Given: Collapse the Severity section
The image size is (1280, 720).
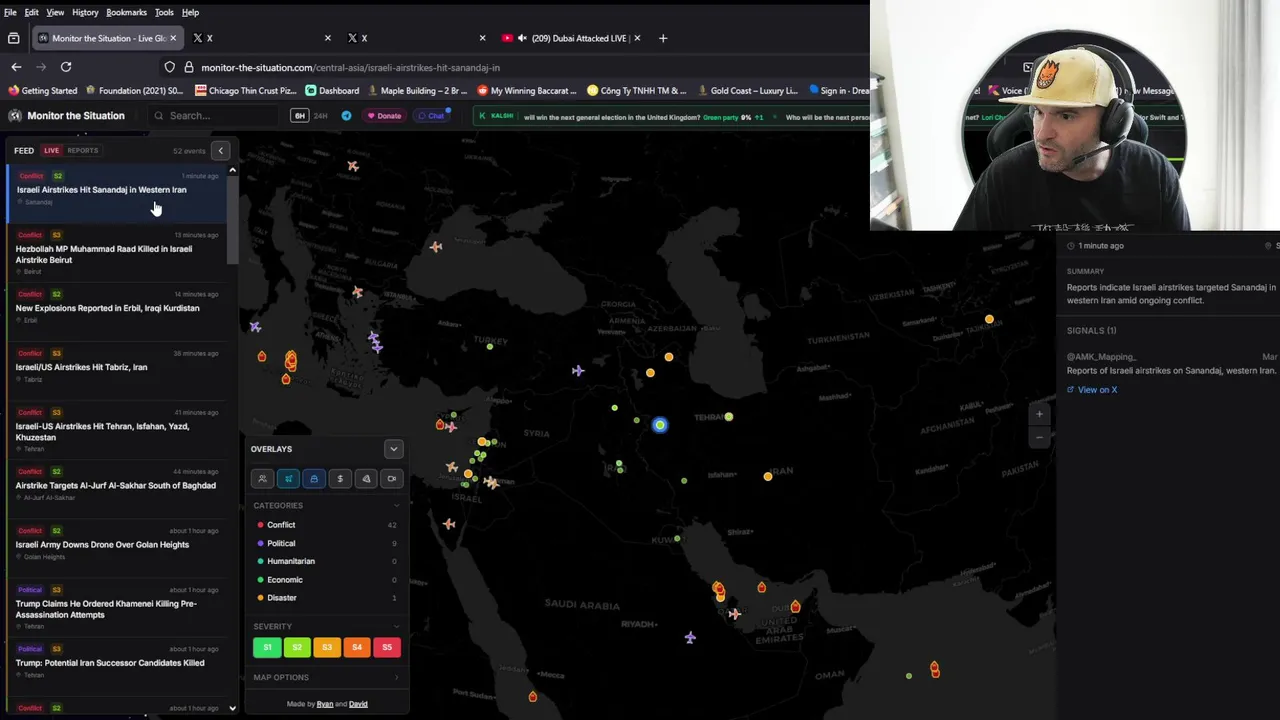Looking at the screenshot, I should pos(326,627).
